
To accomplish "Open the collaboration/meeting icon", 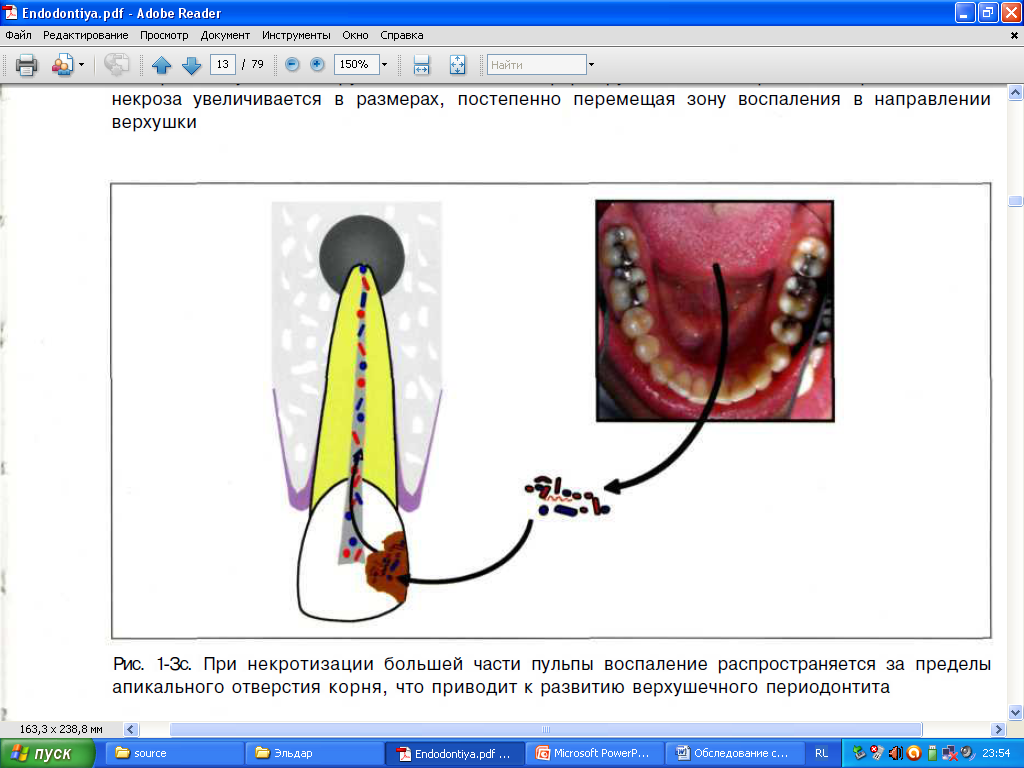I will (62, 65).
